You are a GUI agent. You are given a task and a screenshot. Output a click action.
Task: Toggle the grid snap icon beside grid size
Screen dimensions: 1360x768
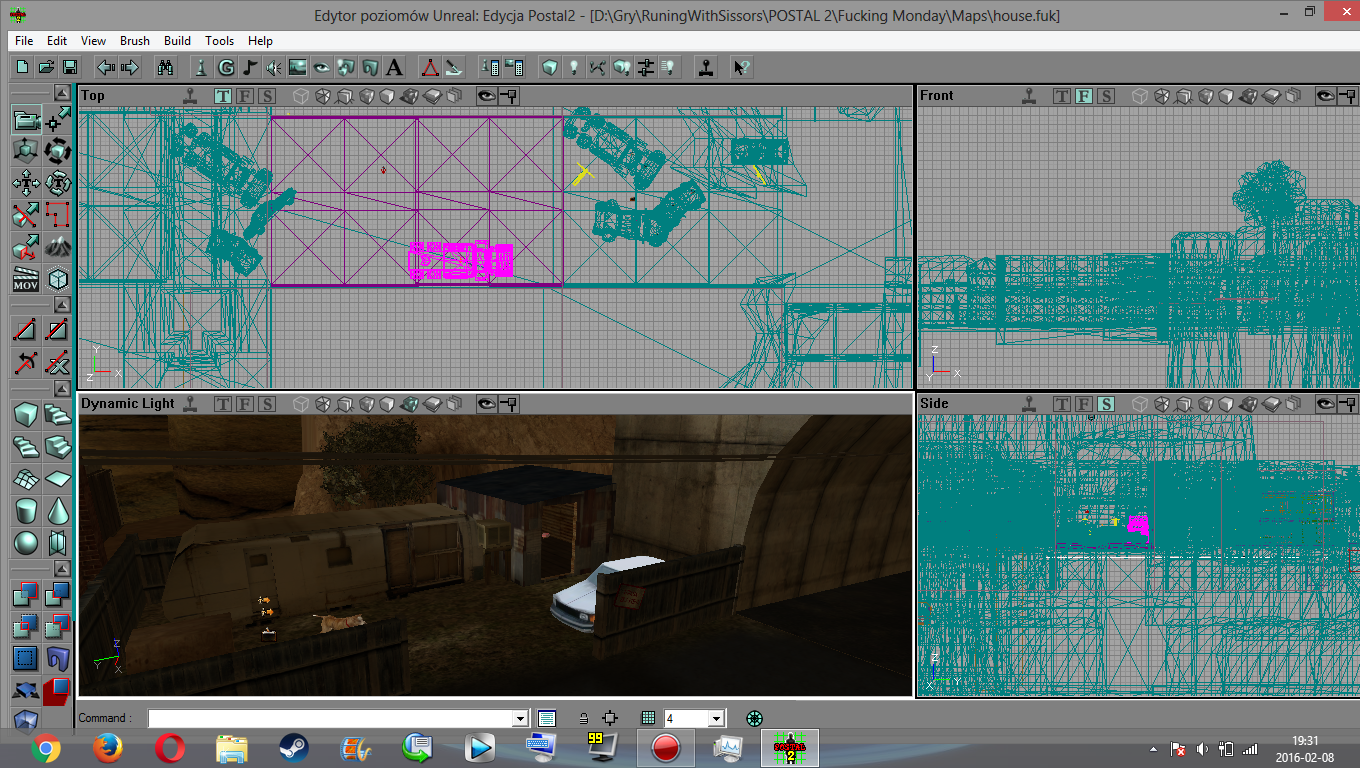pos(648,718)
